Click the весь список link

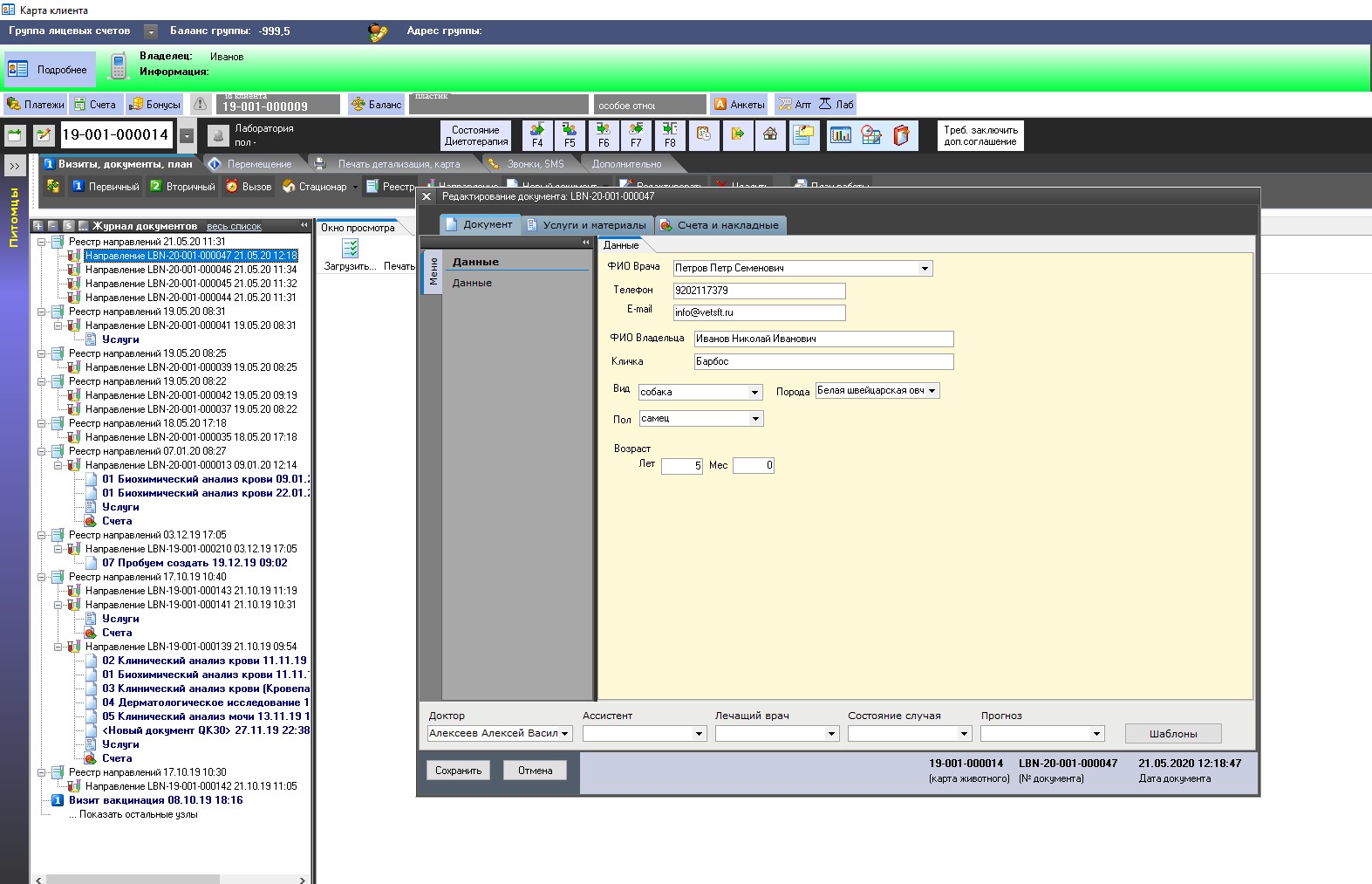tap(234, 226)
